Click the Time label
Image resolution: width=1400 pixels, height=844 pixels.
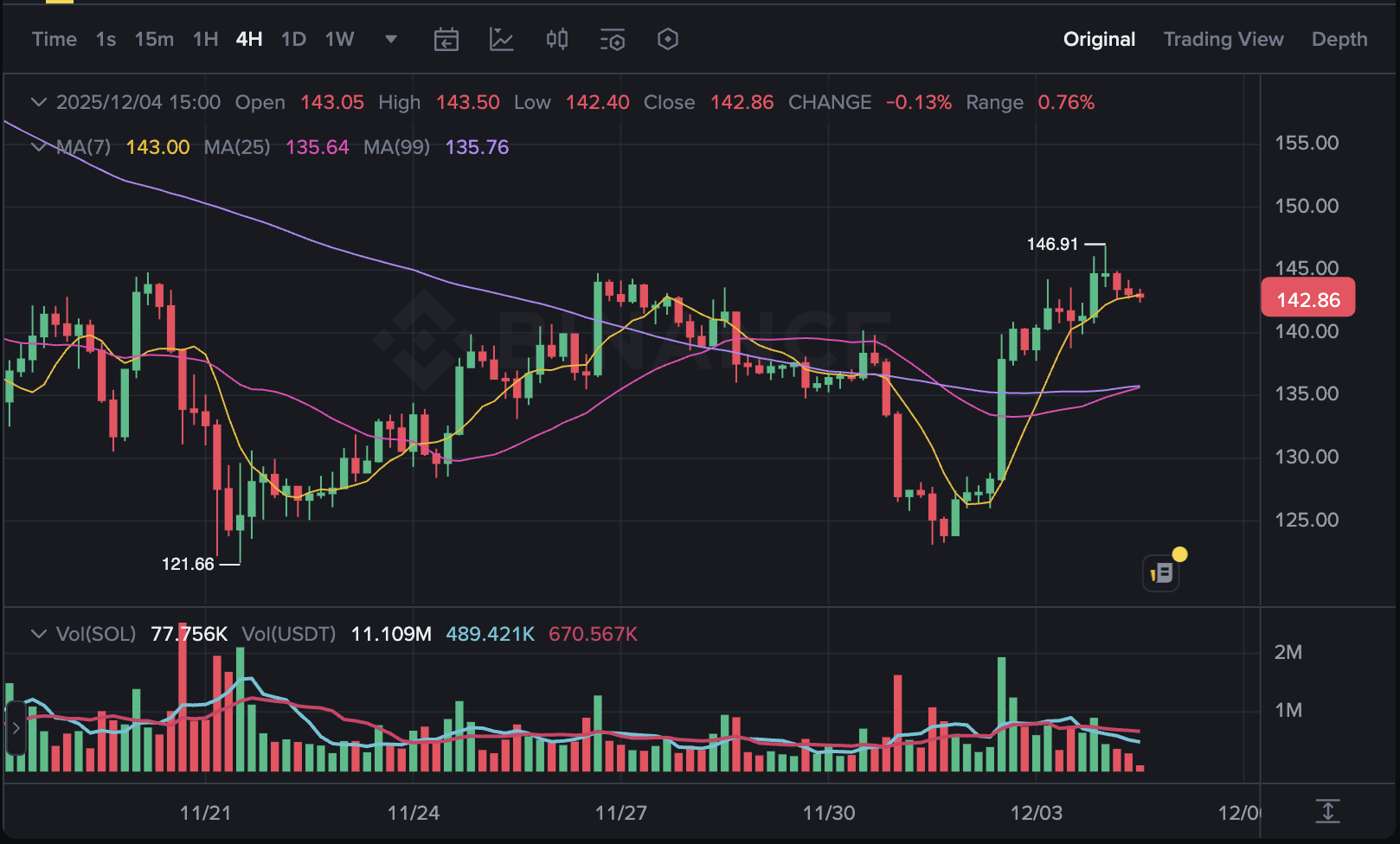point(54,40)
